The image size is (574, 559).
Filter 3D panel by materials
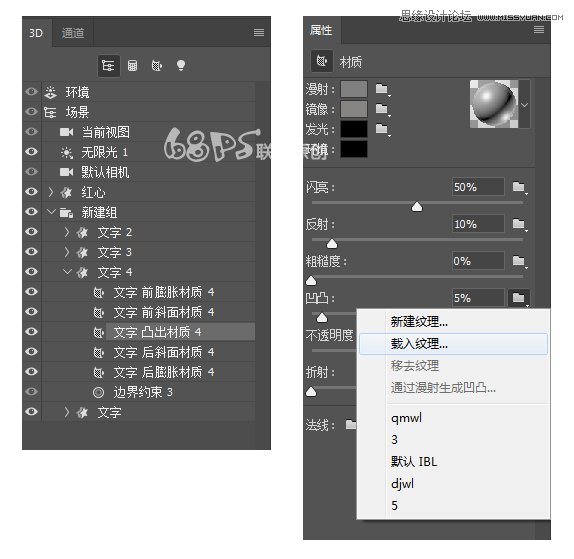(157, 66)
